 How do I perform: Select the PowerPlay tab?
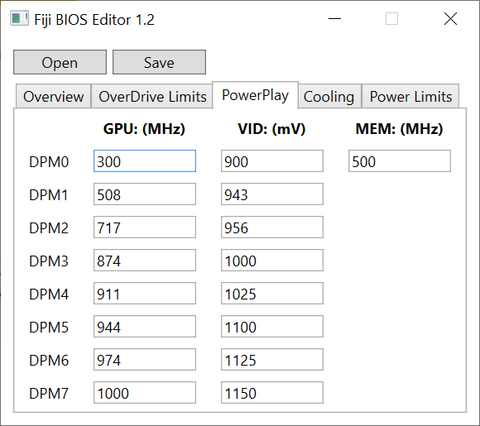tap(255, 95)
